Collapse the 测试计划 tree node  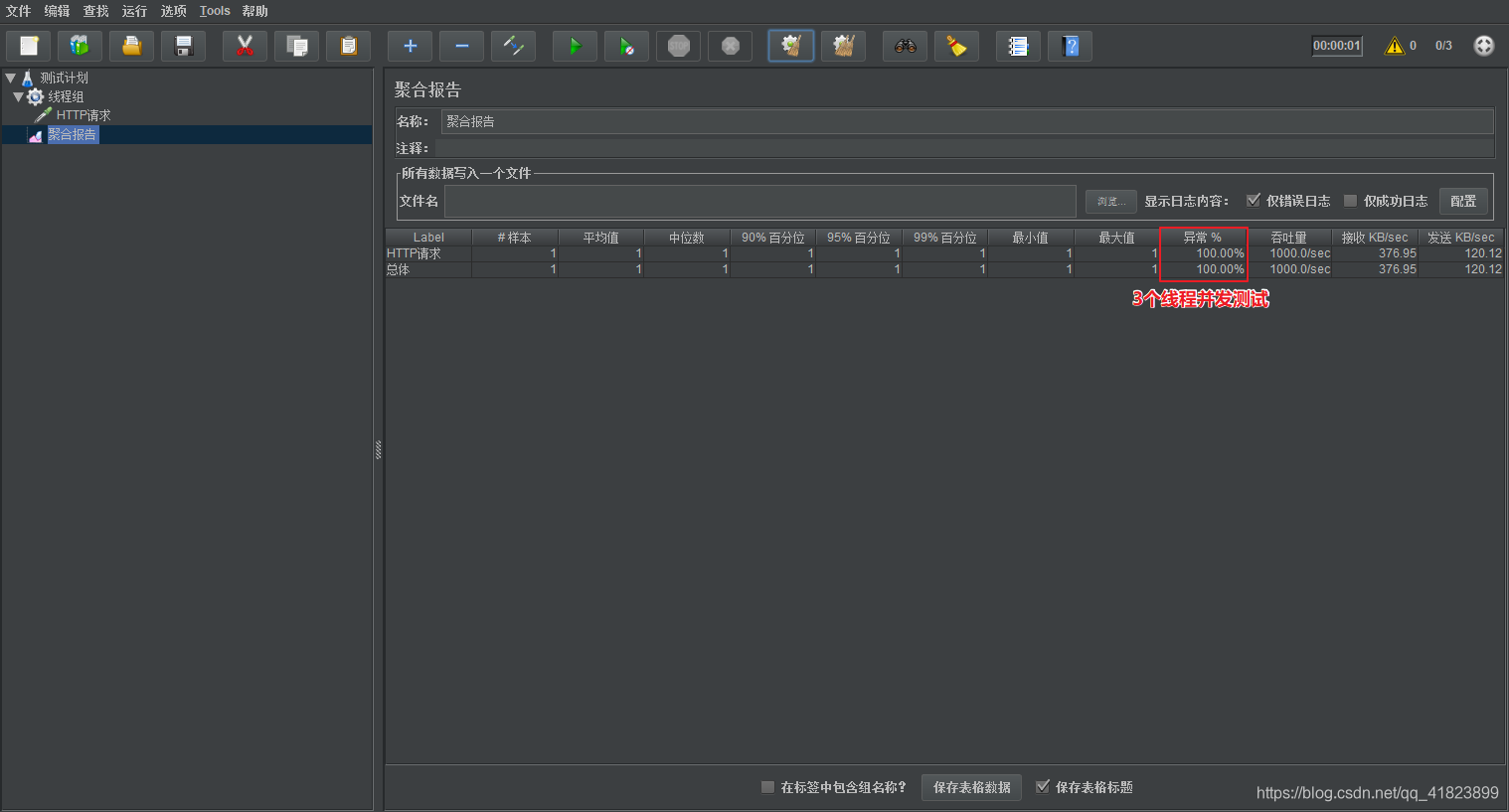coord(10,78)
